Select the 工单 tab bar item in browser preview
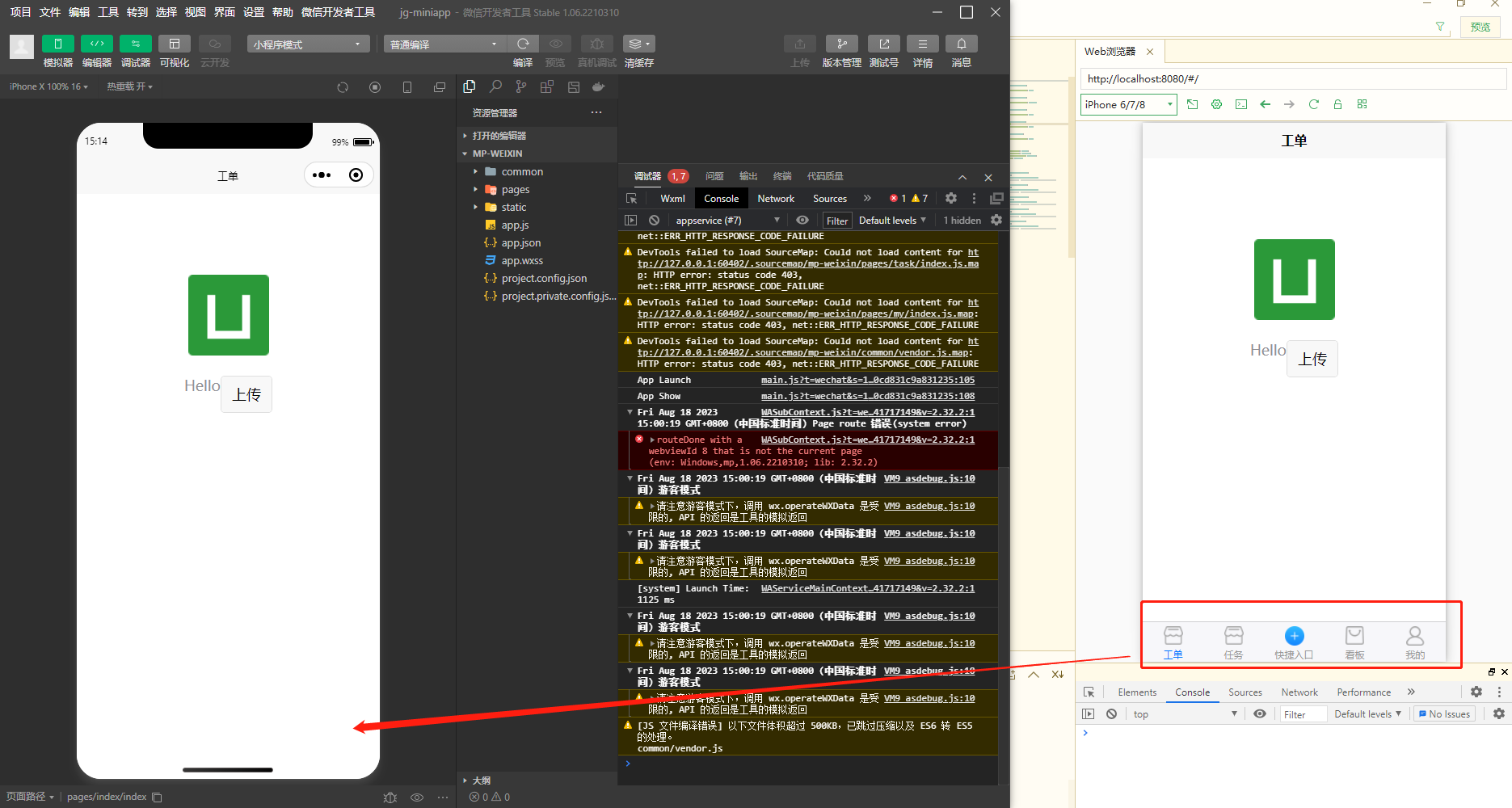1512x808 pixels. coord(1173,643)
